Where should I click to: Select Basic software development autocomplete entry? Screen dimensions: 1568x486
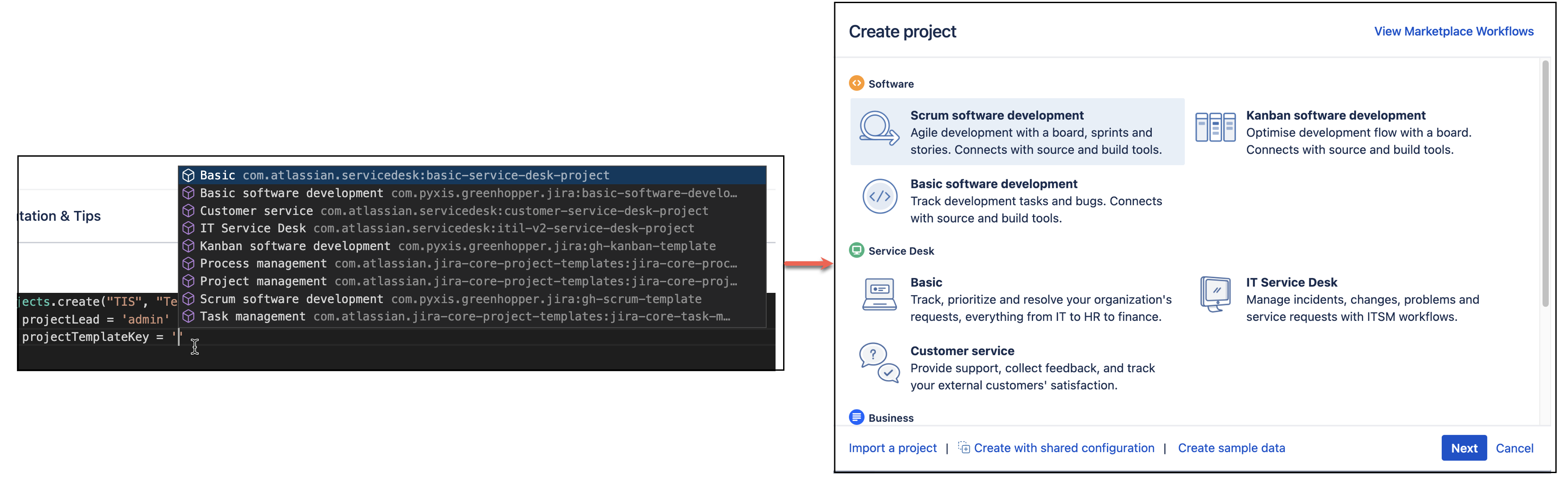(472, 193)
